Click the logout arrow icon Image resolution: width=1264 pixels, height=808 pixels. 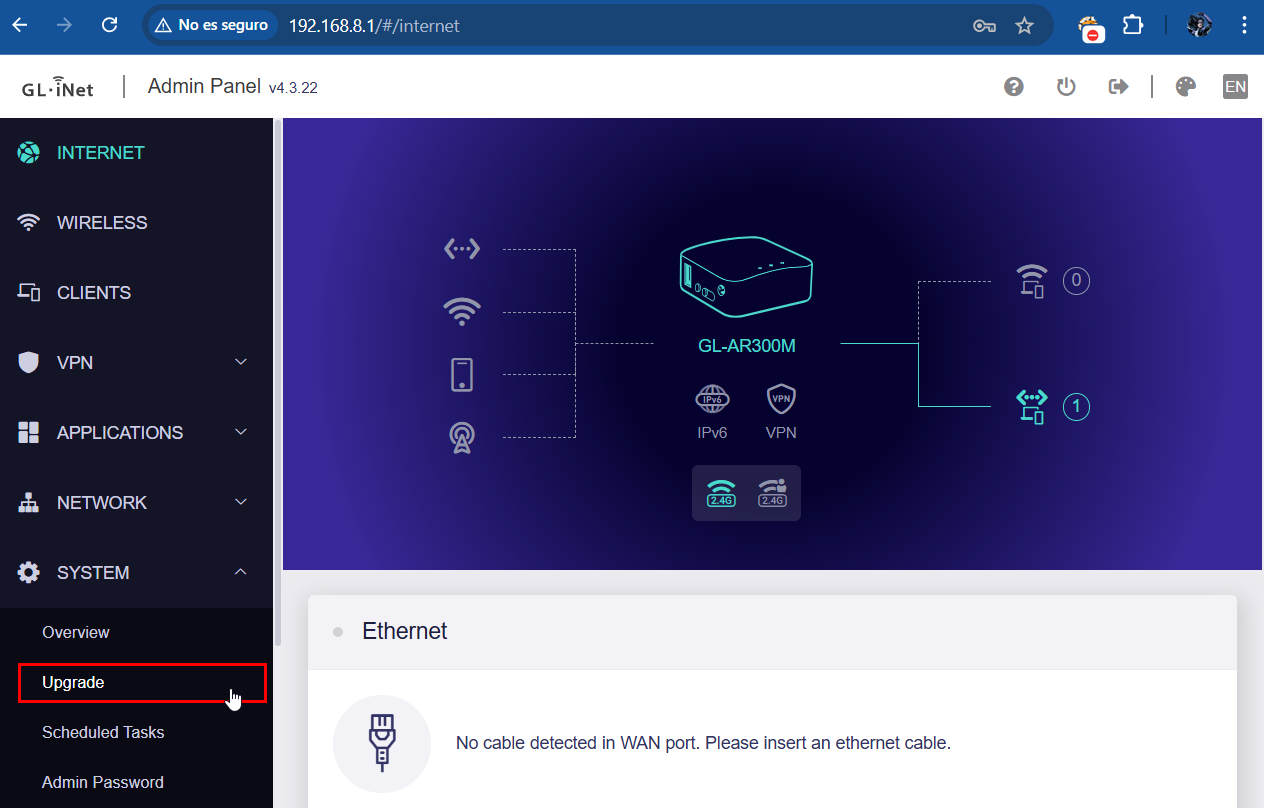(1118, 87)
